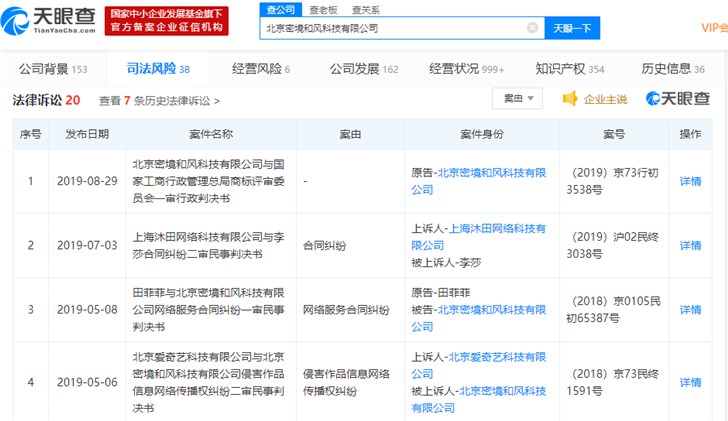The width and height of the screenshot is (728, 421).
Task: Click the 案件身份 column header
Action: [x=482, y=134]
